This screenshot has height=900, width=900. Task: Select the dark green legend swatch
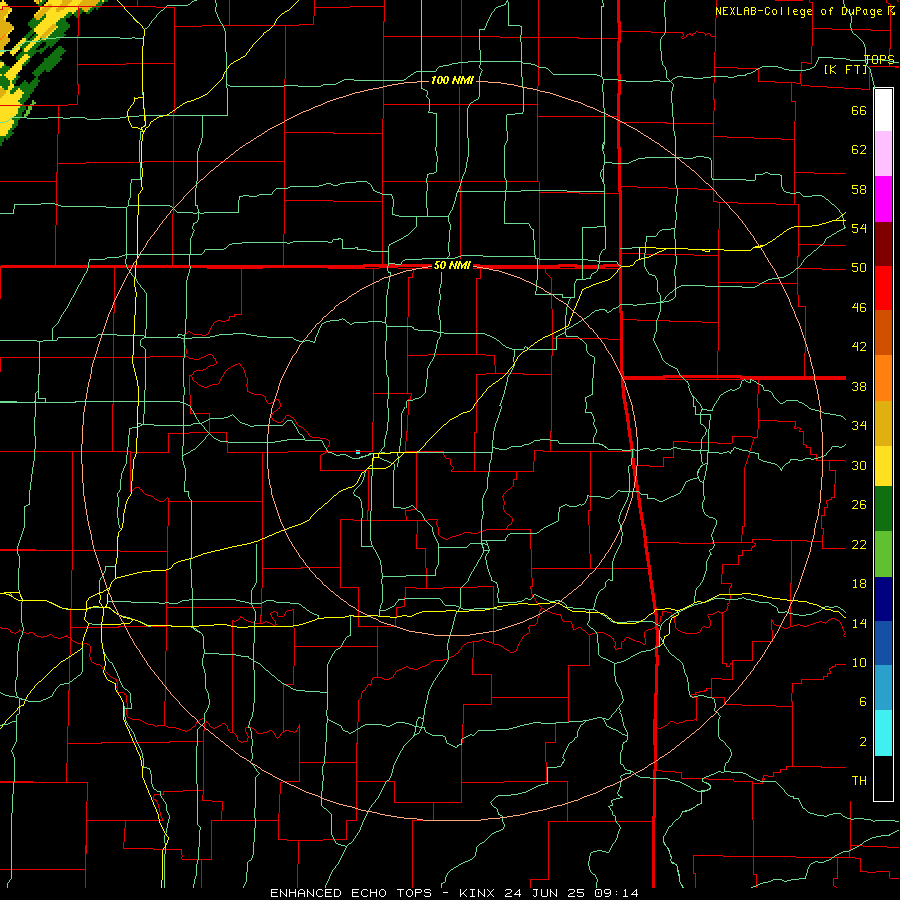point(883,509)
